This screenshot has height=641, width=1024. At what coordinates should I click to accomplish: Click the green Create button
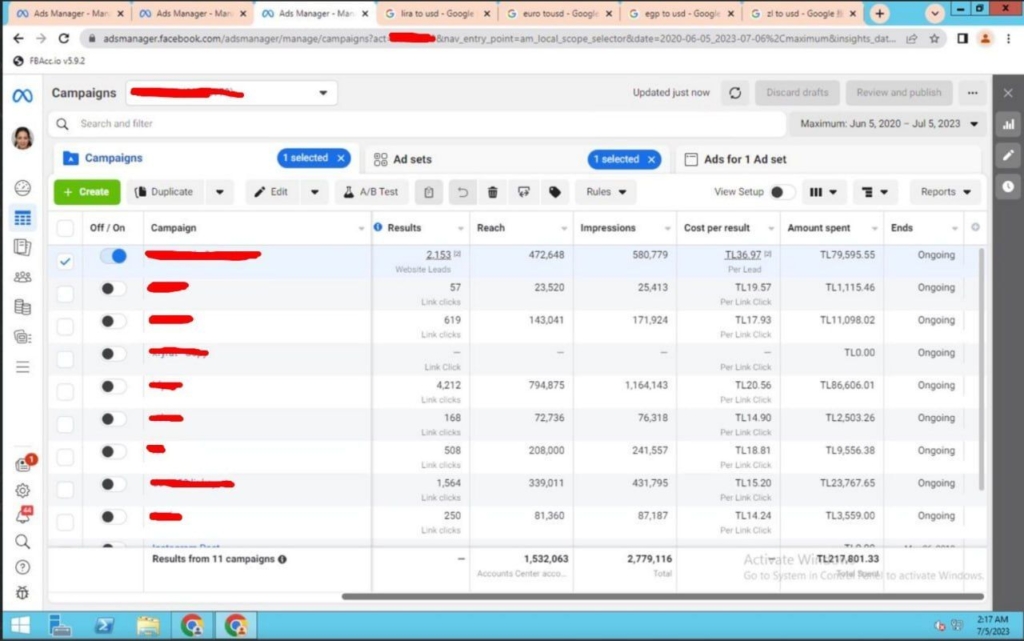tap(86, 192)
